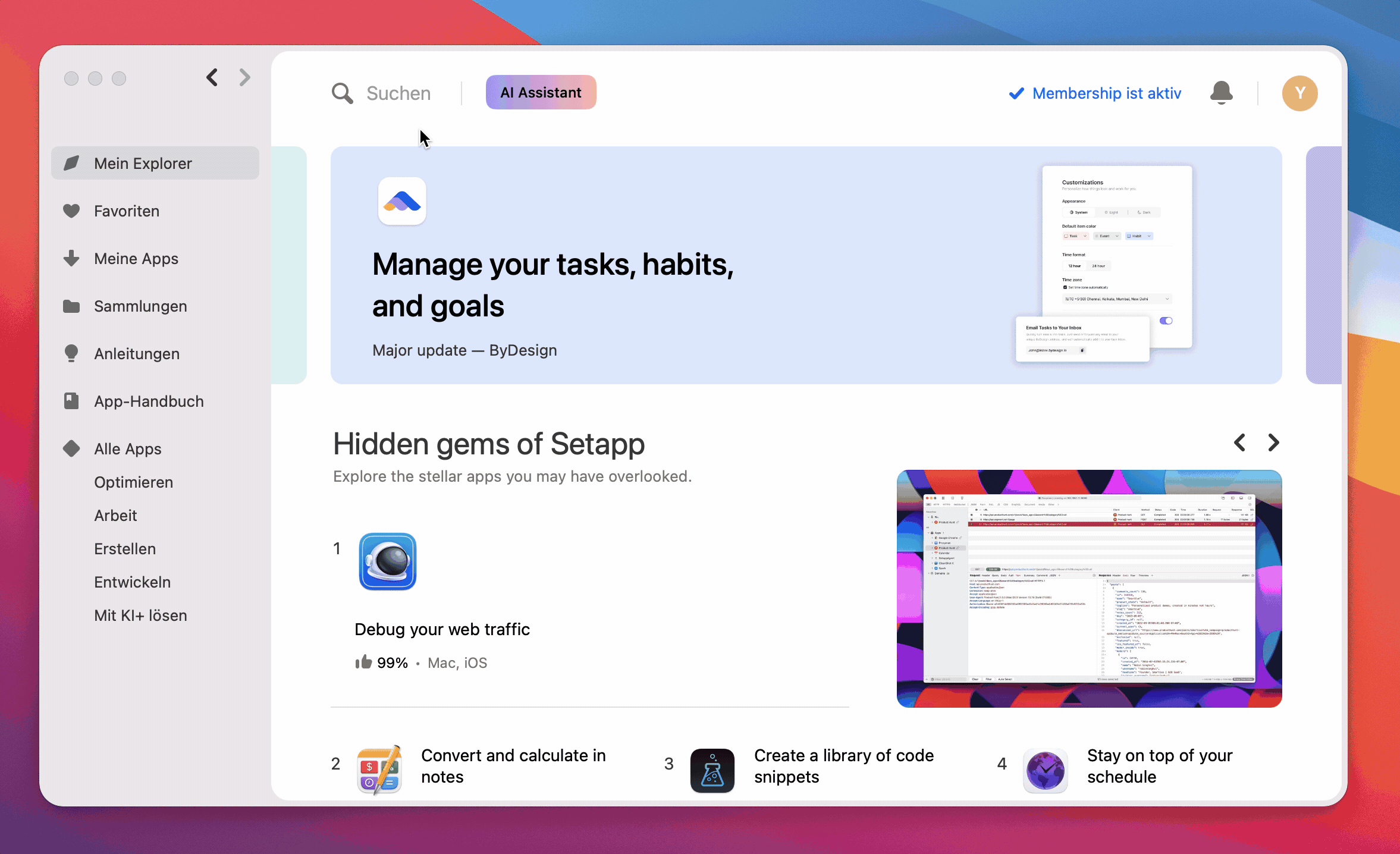Viewport: 1400px width, 854px height.
Task: Open the Y user profile avatar
Action: click(1299, 93)
